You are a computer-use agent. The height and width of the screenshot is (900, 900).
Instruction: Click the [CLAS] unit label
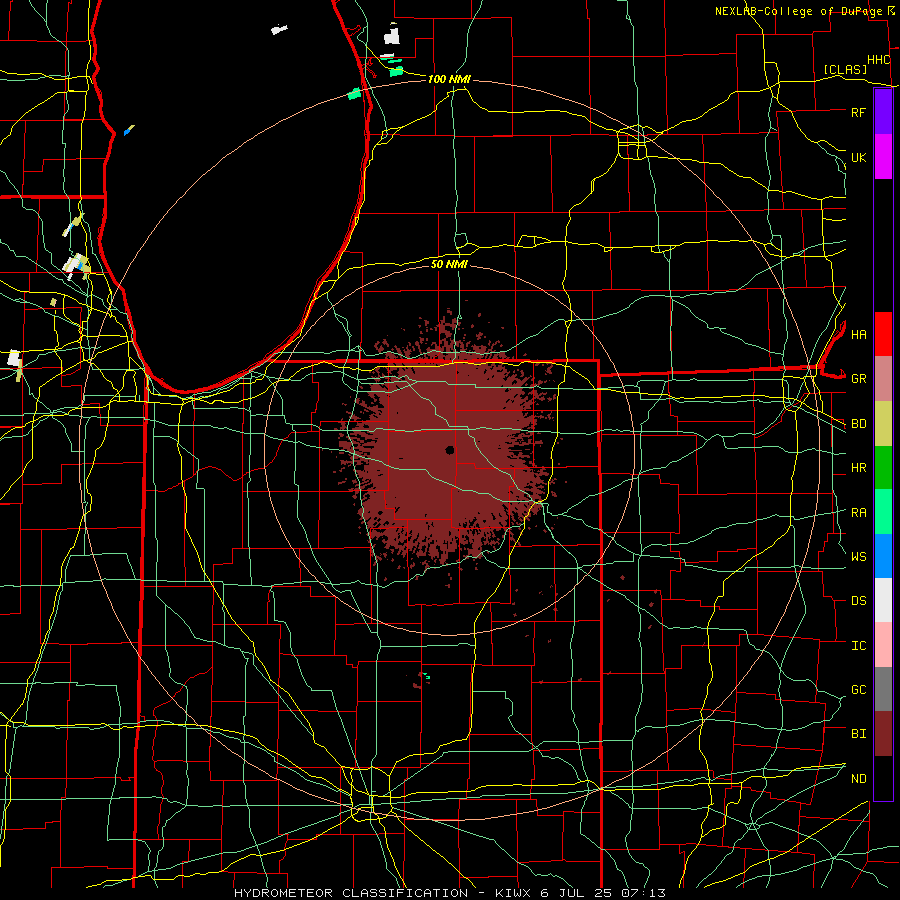click(x=845, y=69)
